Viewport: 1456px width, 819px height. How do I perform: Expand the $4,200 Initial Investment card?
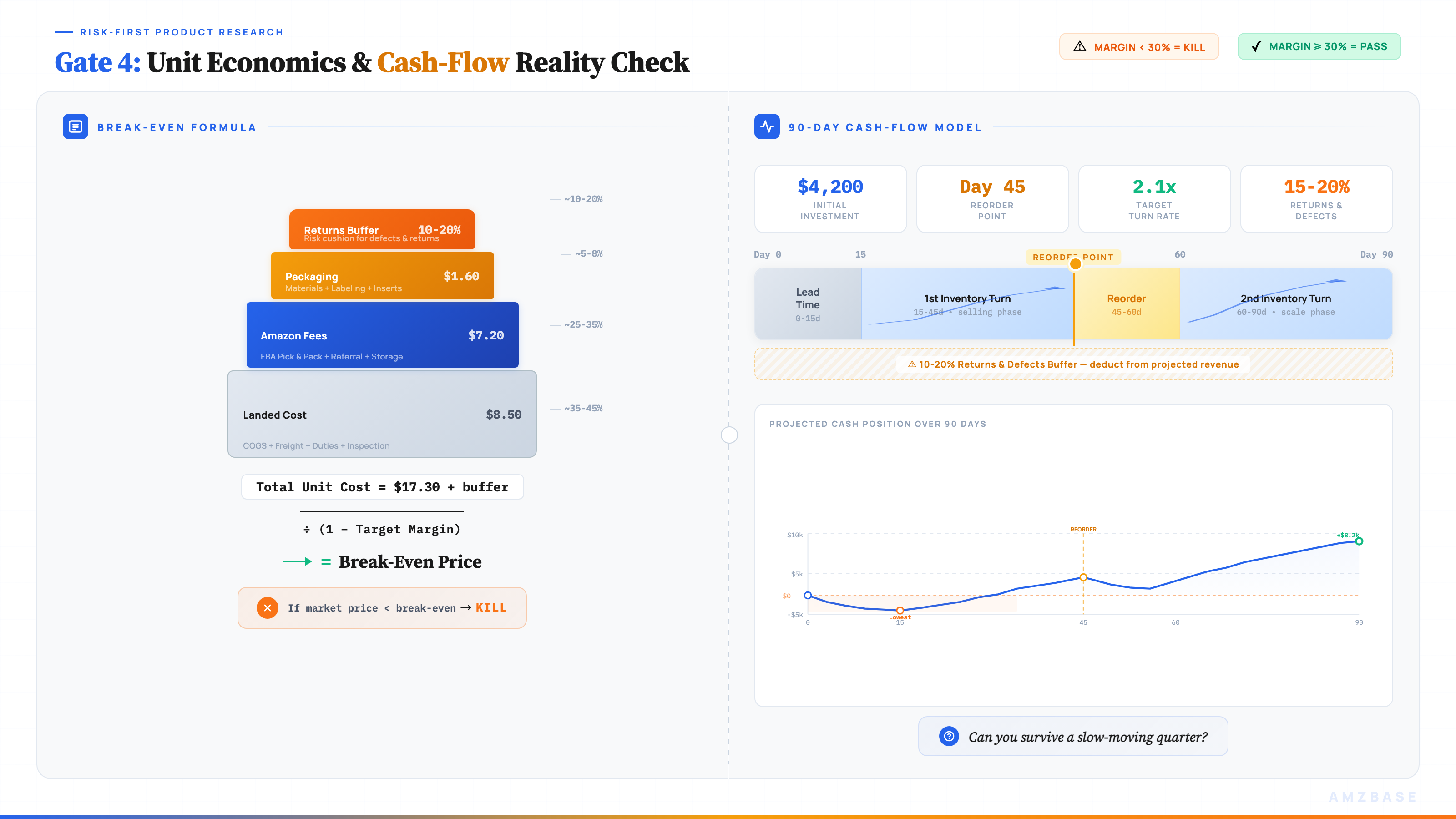[x=830, y=199]
